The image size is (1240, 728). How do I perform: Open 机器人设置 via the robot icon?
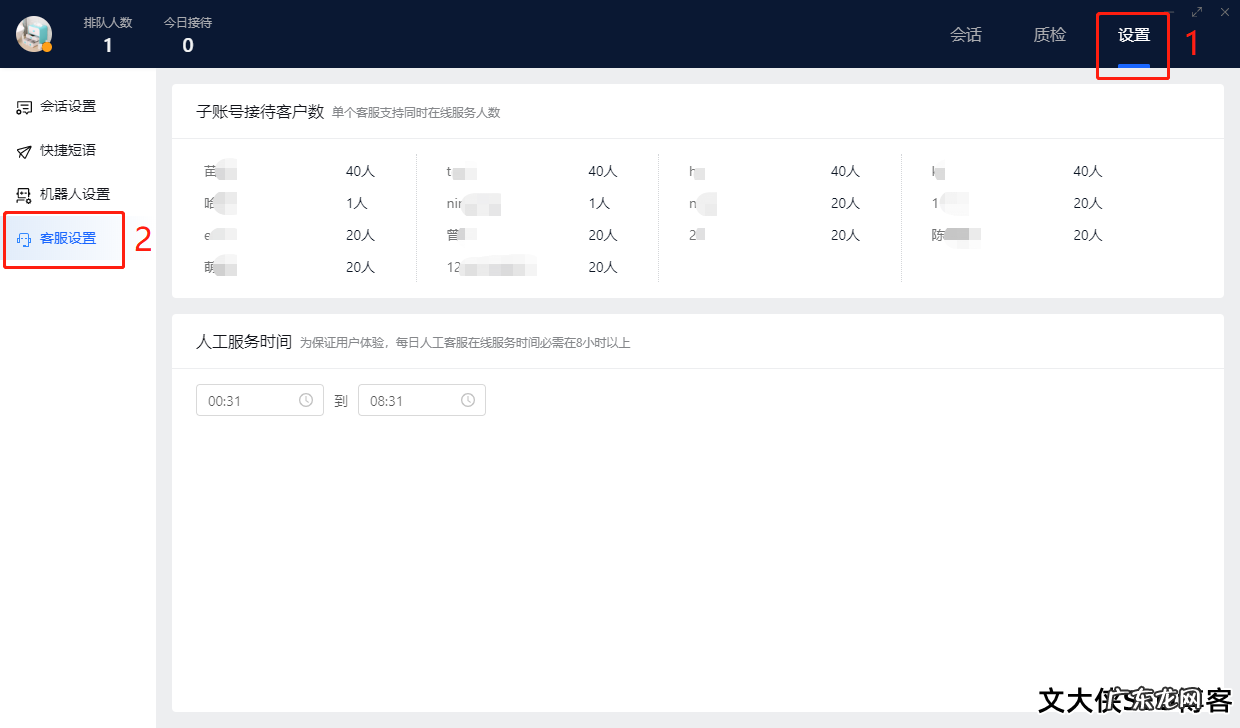click(x=24, y=194)
